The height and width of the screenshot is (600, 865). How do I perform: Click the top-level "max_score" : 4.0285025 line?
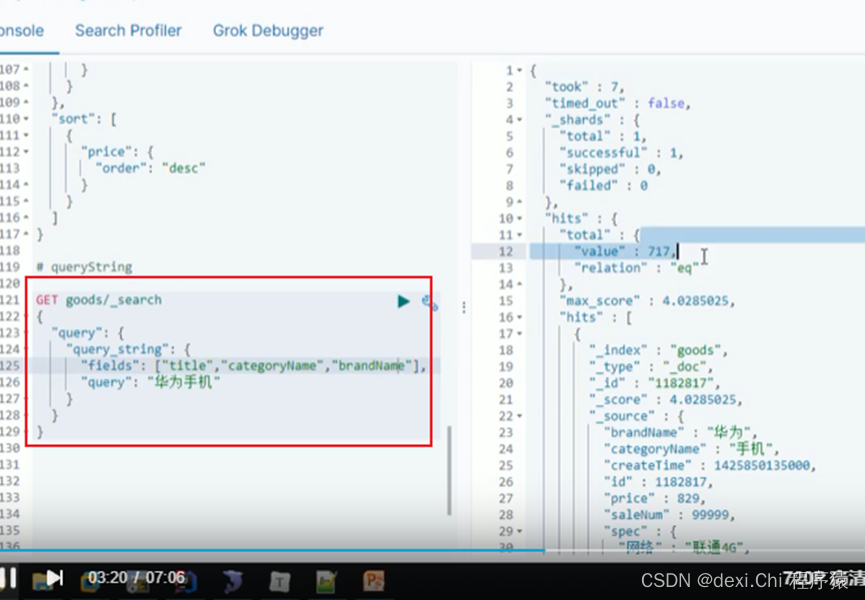tap(647, 301)
